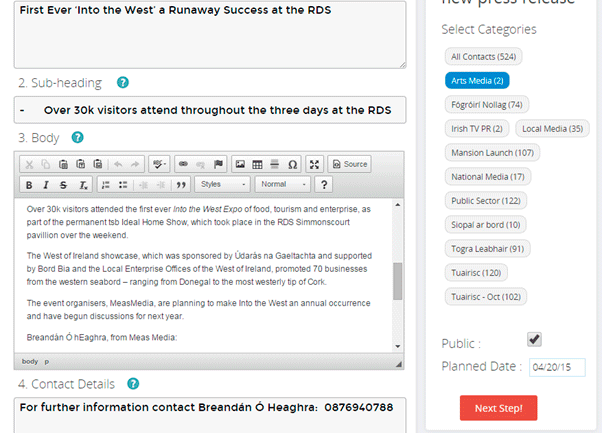This screenshot has width=602, height=433.
Task: Select the National Media (17) category
Action: 488,176
